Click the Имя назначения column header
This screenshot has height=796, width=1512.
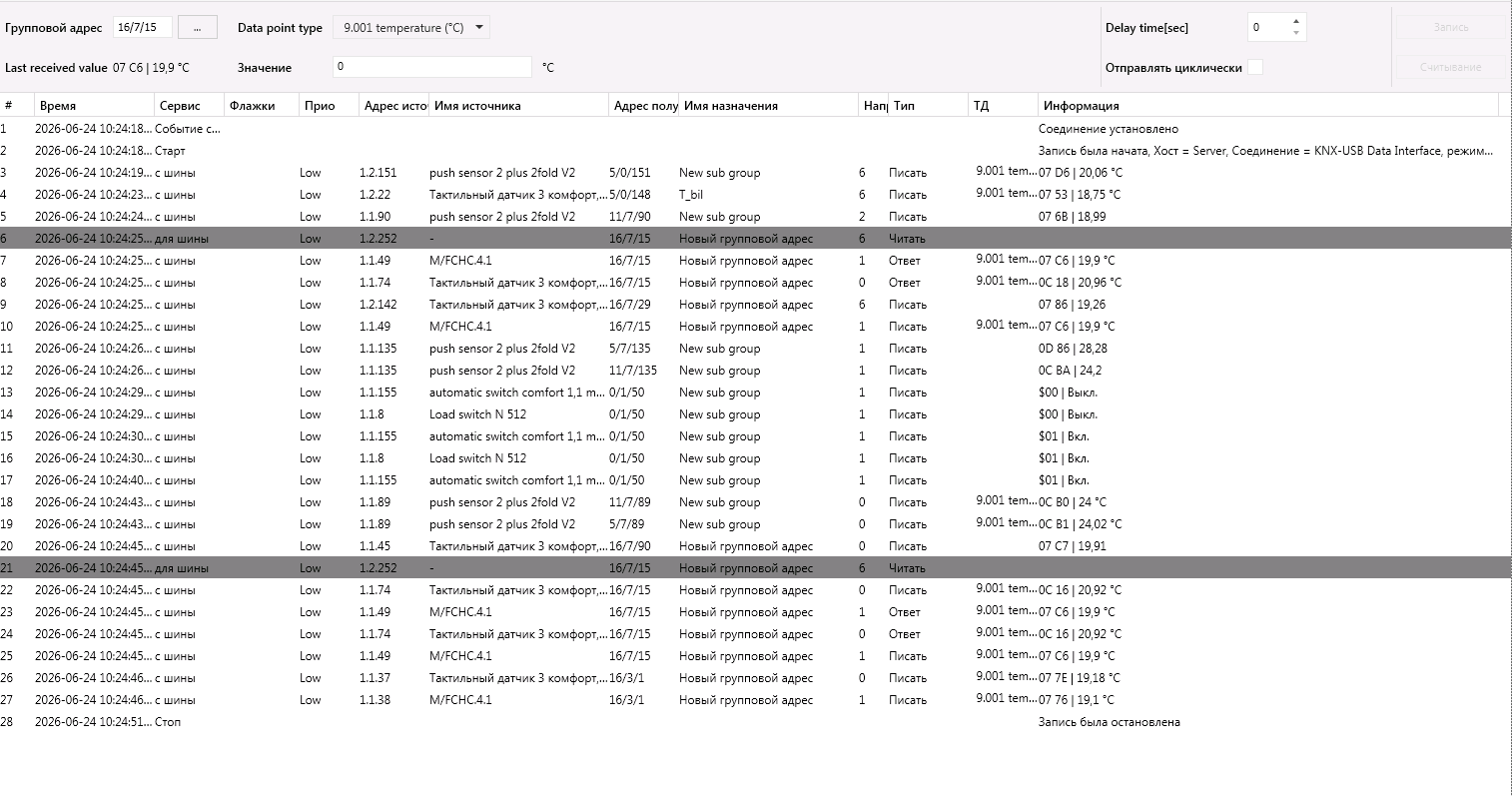pos(768,105)
